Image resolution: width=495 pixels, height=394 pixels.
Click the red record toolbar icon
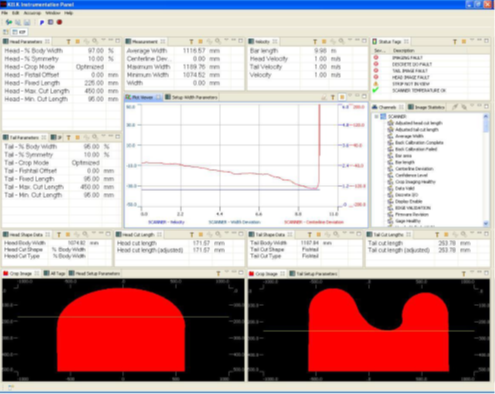[59, 22]
